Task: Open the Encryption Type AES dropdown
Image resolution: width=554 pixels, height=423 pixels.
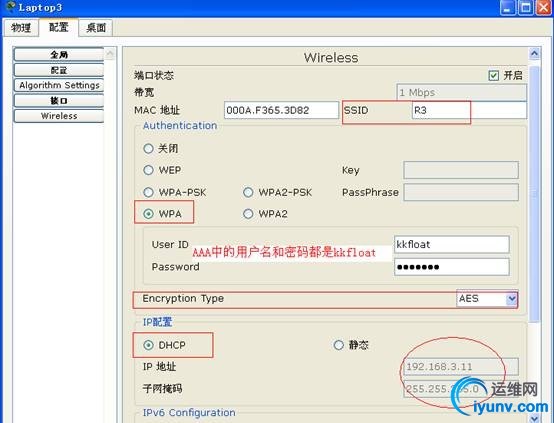Action: [x=487, y=299]
